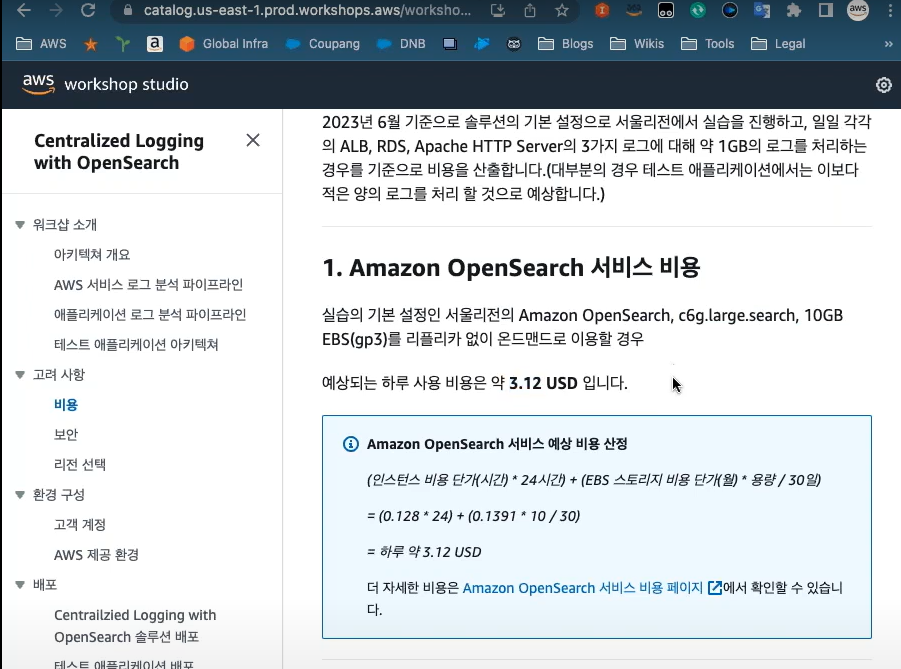The image size is (901, 669).
Task: Open the Global Infra bookmark
Action: (224, 44)
